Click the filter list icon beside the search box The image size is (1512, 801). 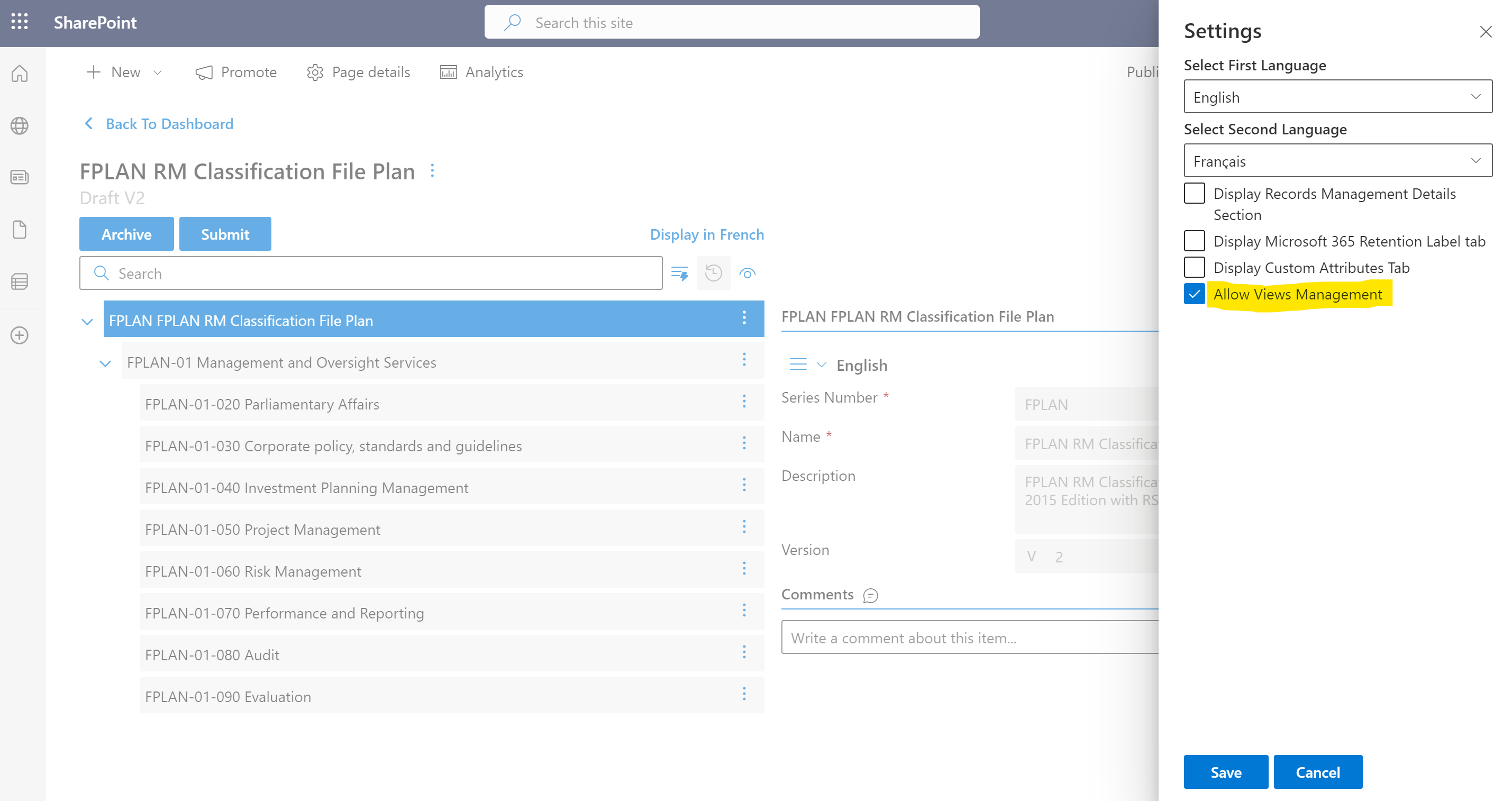pos(680,273)
